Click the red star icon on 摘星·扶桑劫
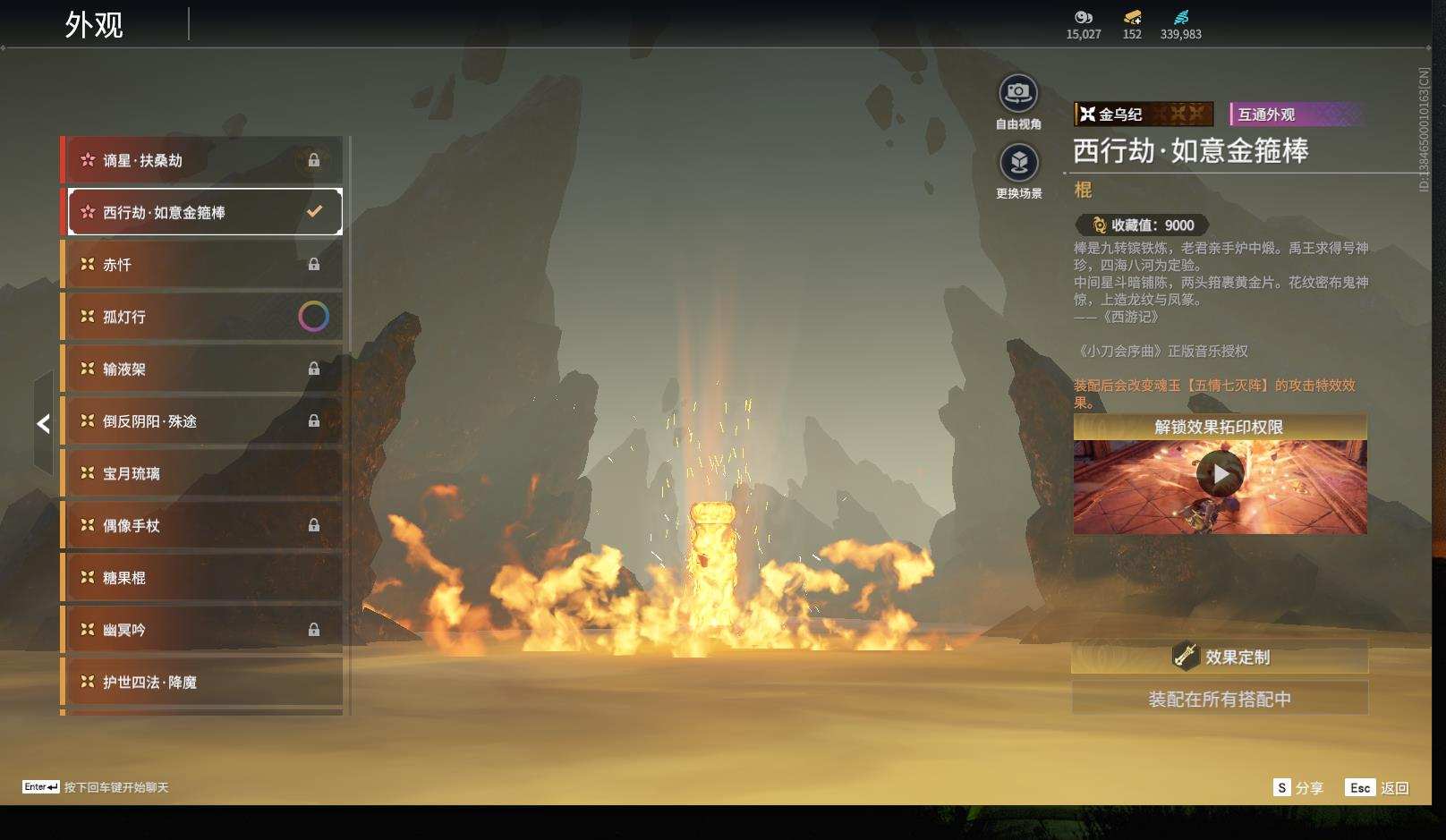 pos(88,160)
